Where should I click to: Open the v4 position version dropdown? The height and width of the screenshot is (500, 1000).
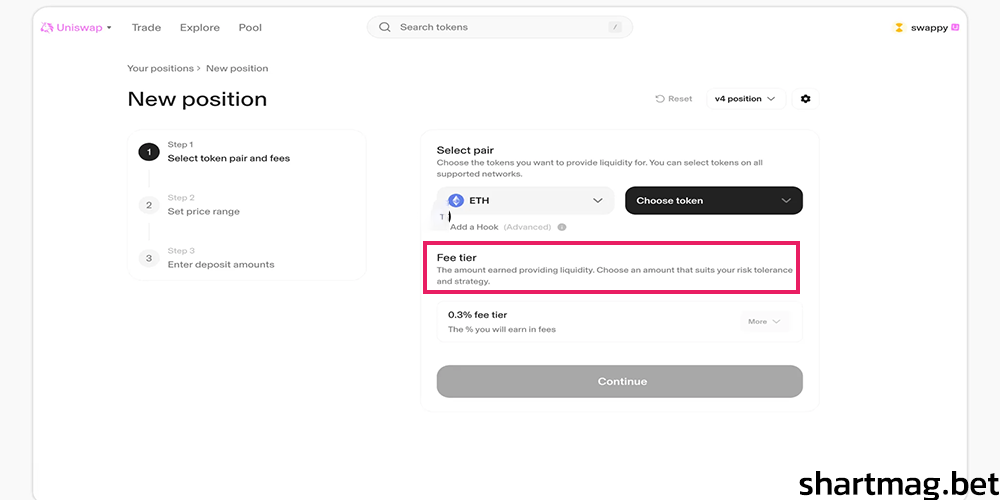(744, 99)
